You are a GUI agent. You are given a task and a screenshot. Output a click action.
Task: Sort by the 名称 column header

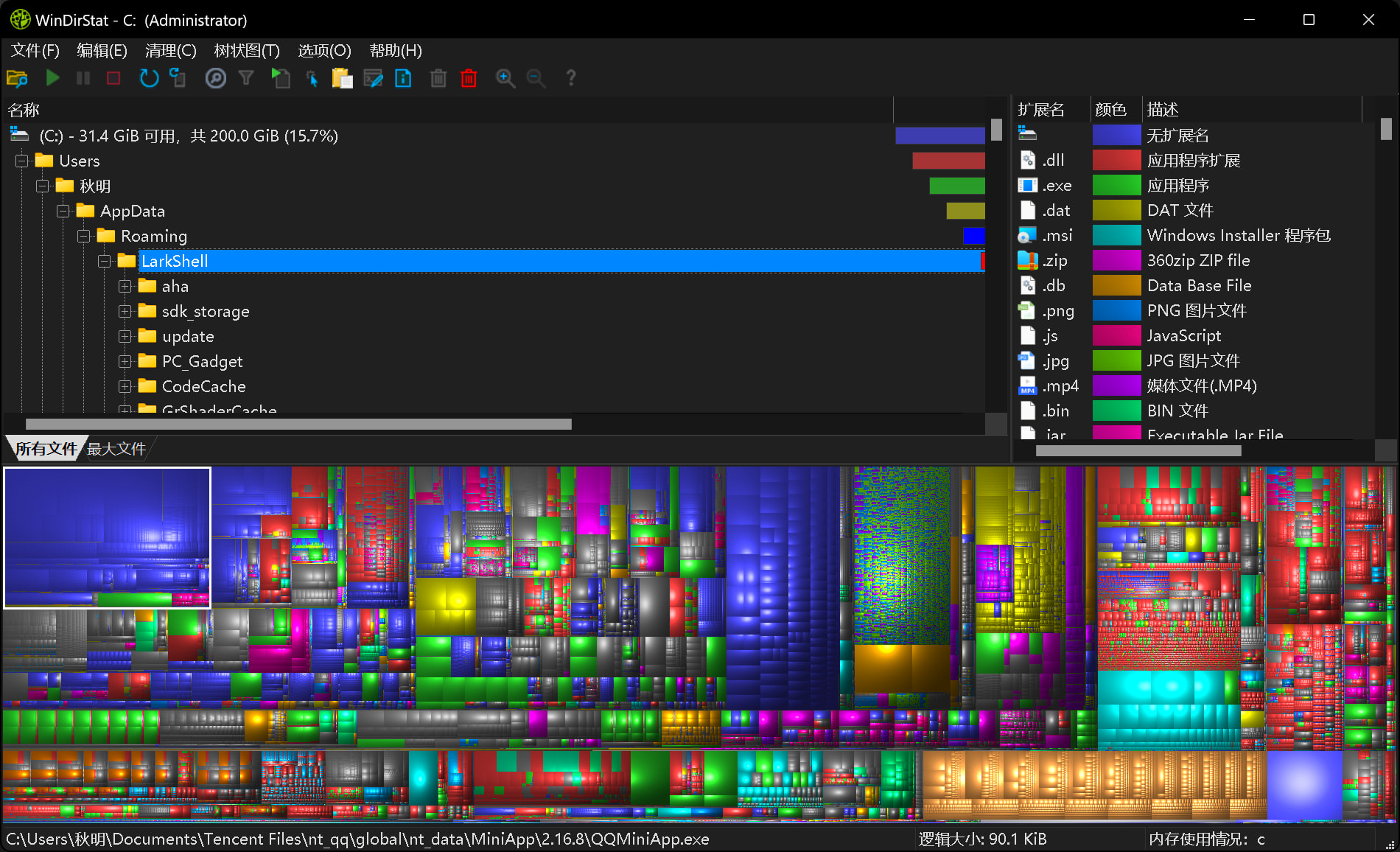pyautogui.click(x=448, y=110)
